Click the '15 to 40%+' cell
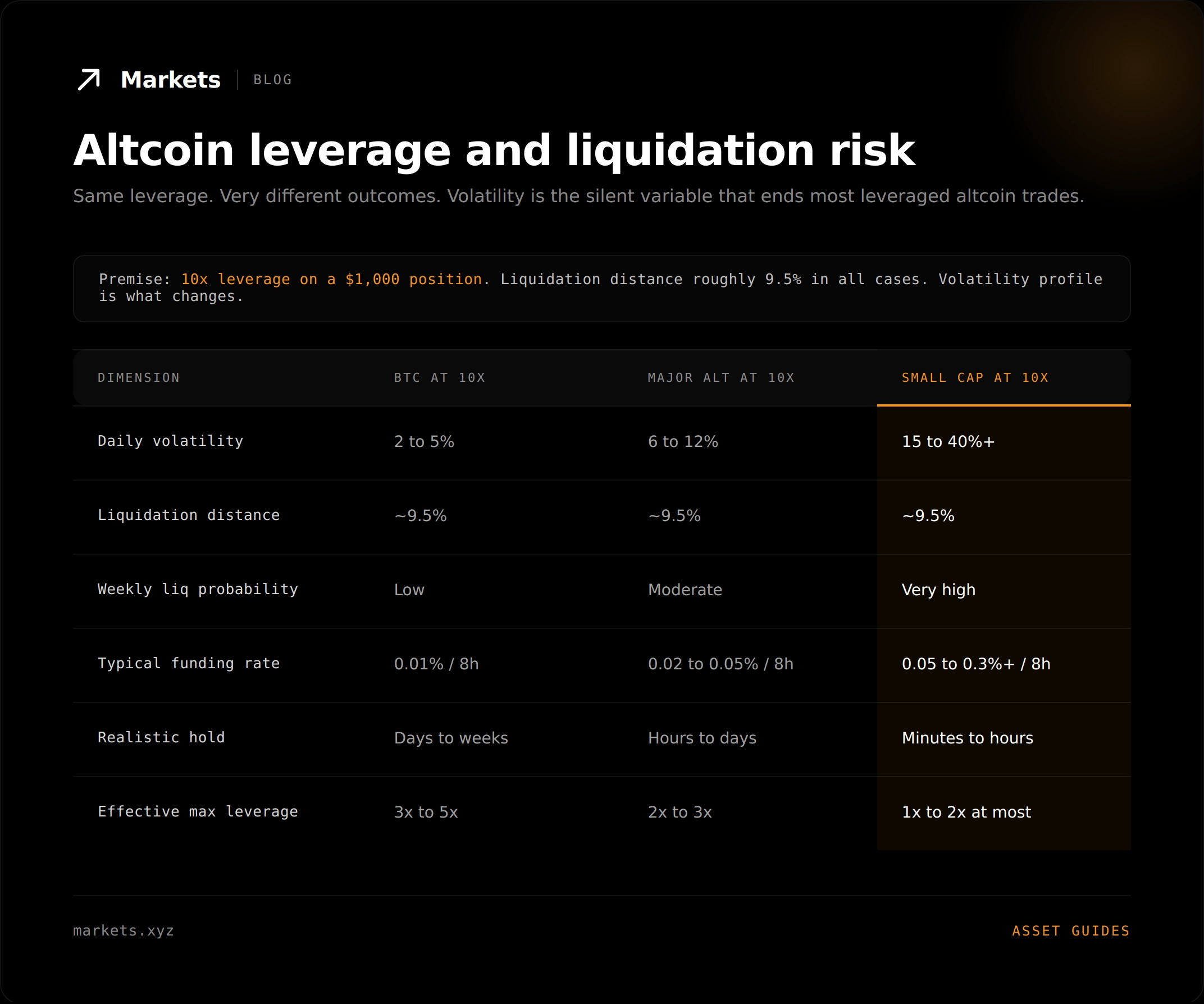This screenshot has width=1204, height=1004. (948, 441)
